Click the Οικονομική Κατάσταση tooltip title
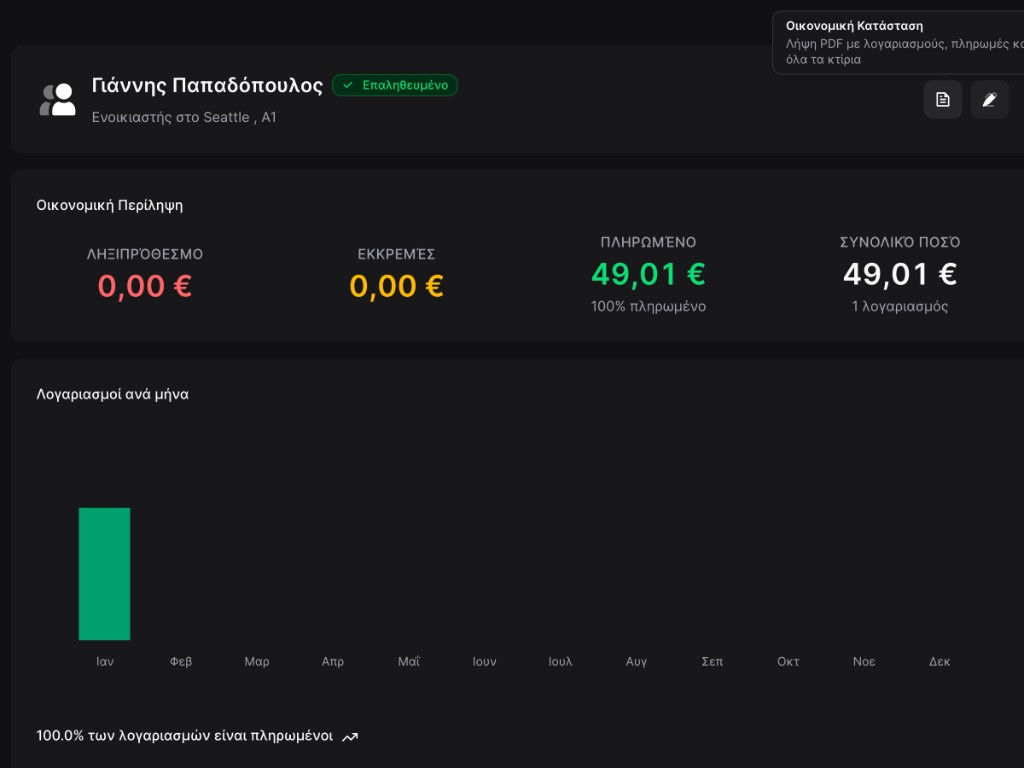Screen dimensions: 1024x768 (x=854, y=26)
